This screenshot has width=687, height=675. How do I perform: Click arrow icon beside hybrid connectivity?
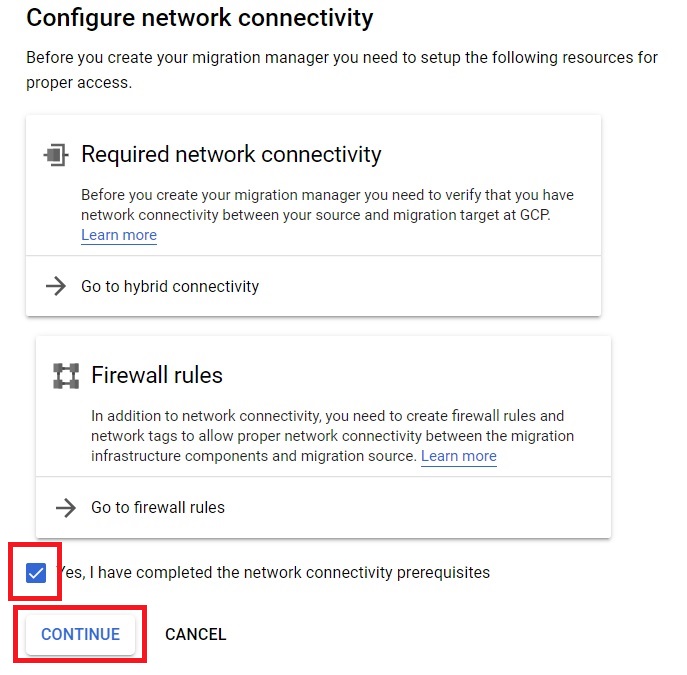[x=56, y=286]
